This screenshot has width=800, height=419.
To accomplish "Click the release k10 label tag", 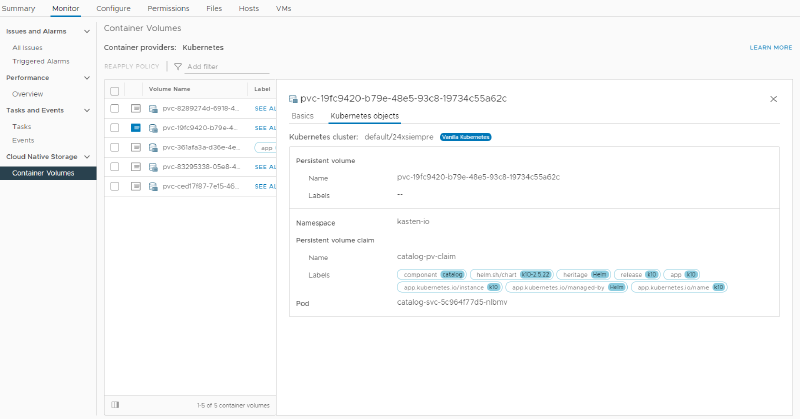I will [638, 275].
